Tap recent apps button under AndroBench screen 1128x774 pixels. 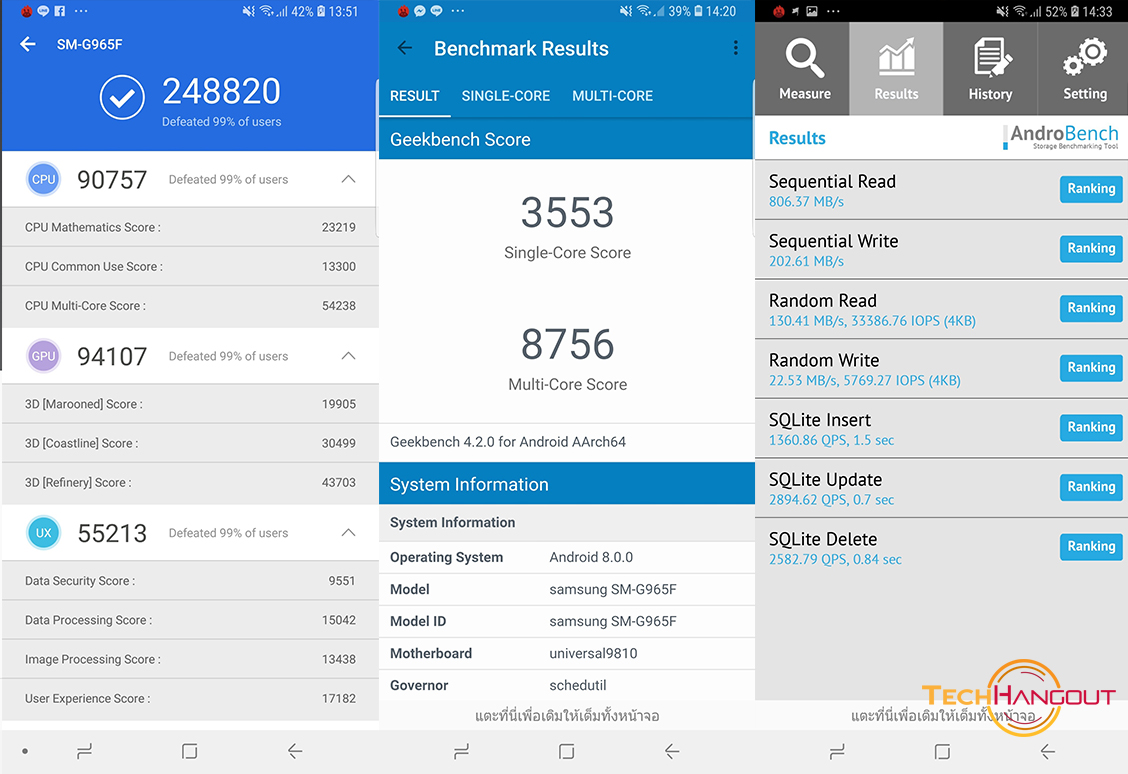point(837,752)
